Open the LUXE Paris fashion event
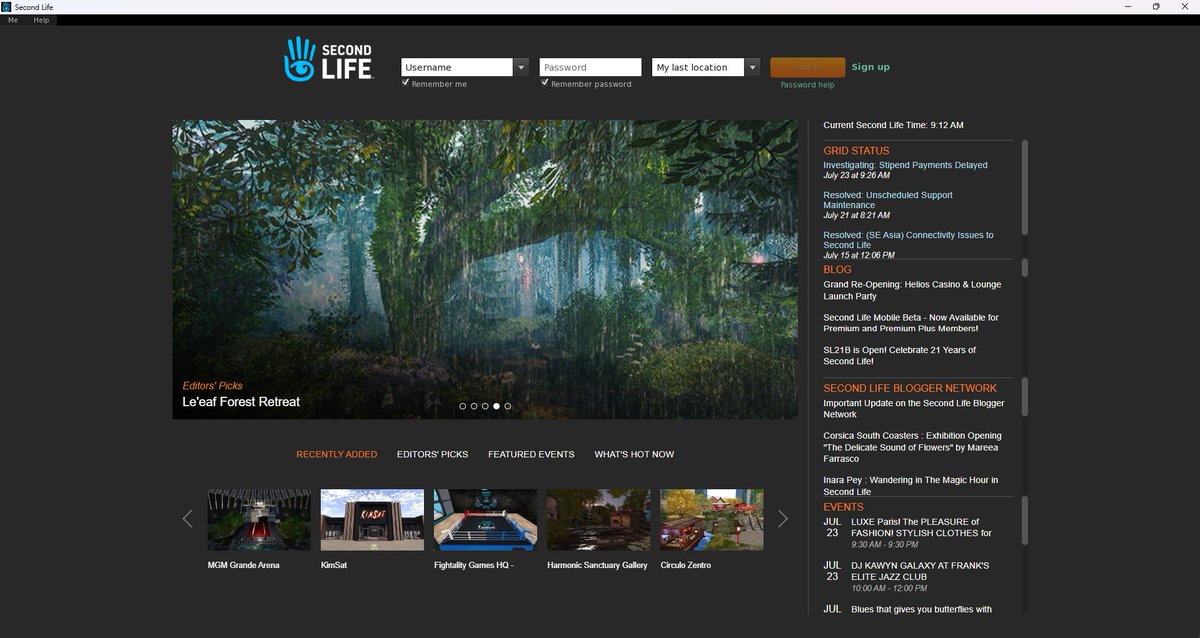The width and height of the screenshot is (1200, 638). pyautogui.click(x=920, y=527)
